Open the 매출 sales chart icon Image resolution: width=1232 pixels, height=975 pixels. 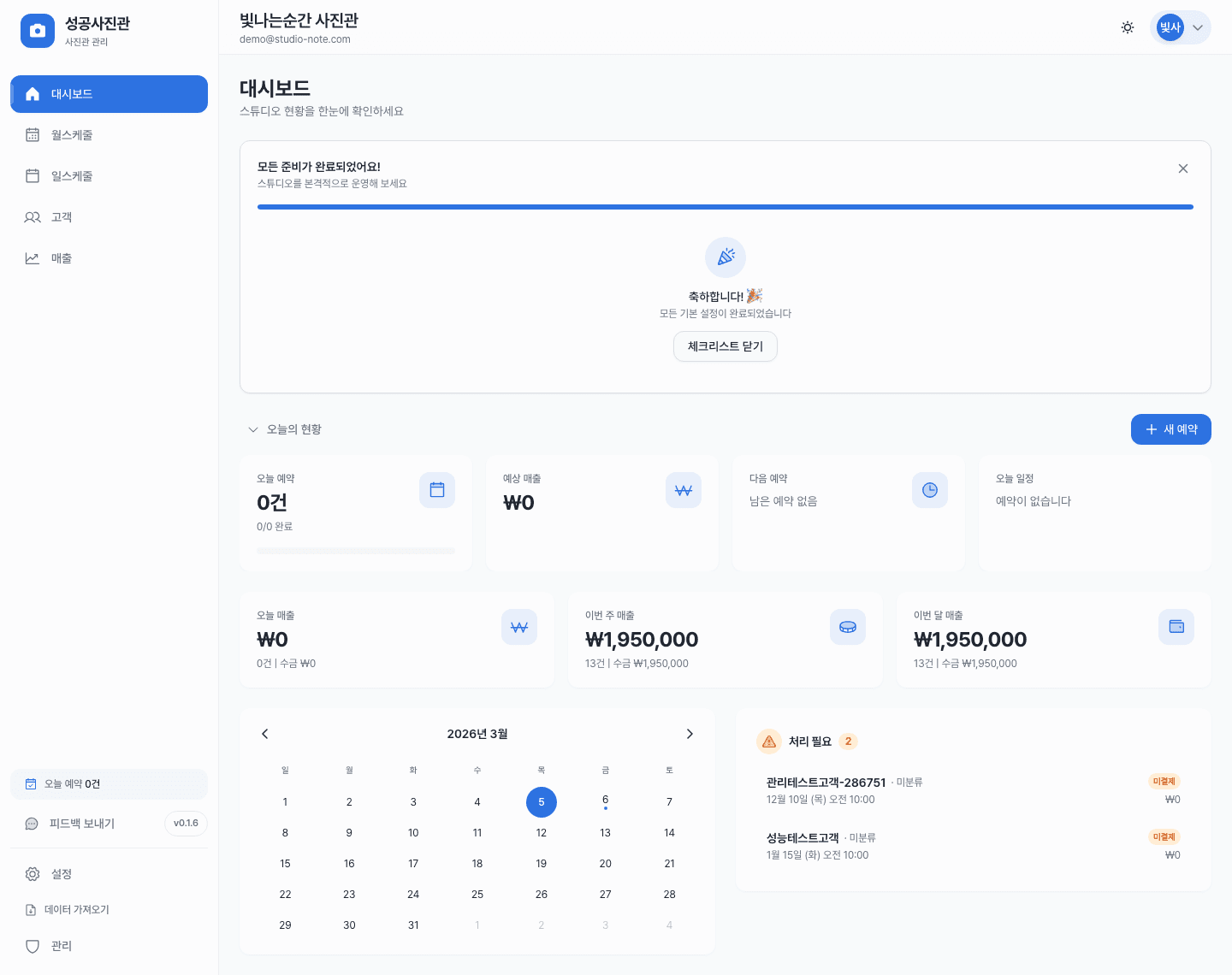click(x=33, y=258)
